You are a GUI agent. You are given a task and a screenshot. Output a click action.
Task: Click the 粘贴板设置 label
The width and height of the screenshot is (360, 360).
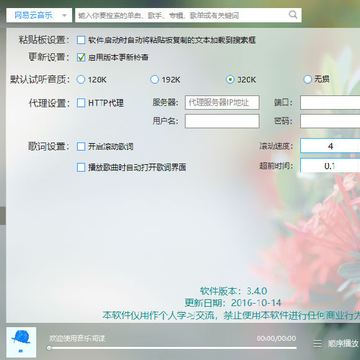click(x=44, y=40)
